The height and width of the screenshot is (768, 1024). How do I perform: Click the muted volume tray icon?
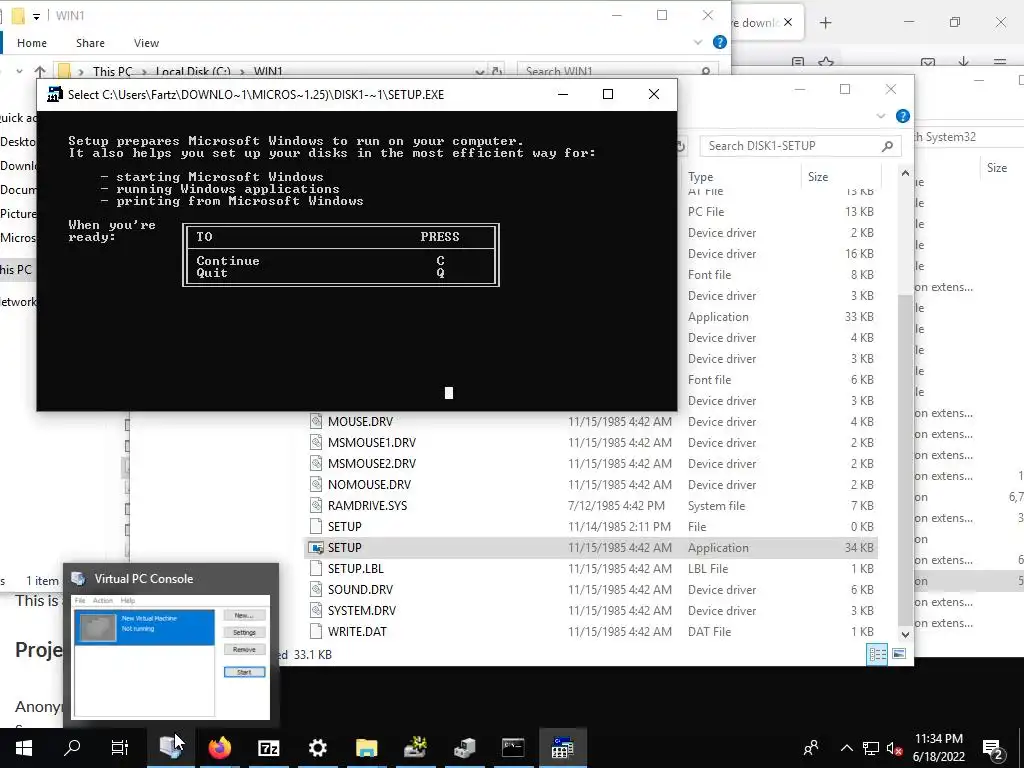coord(895,748)
